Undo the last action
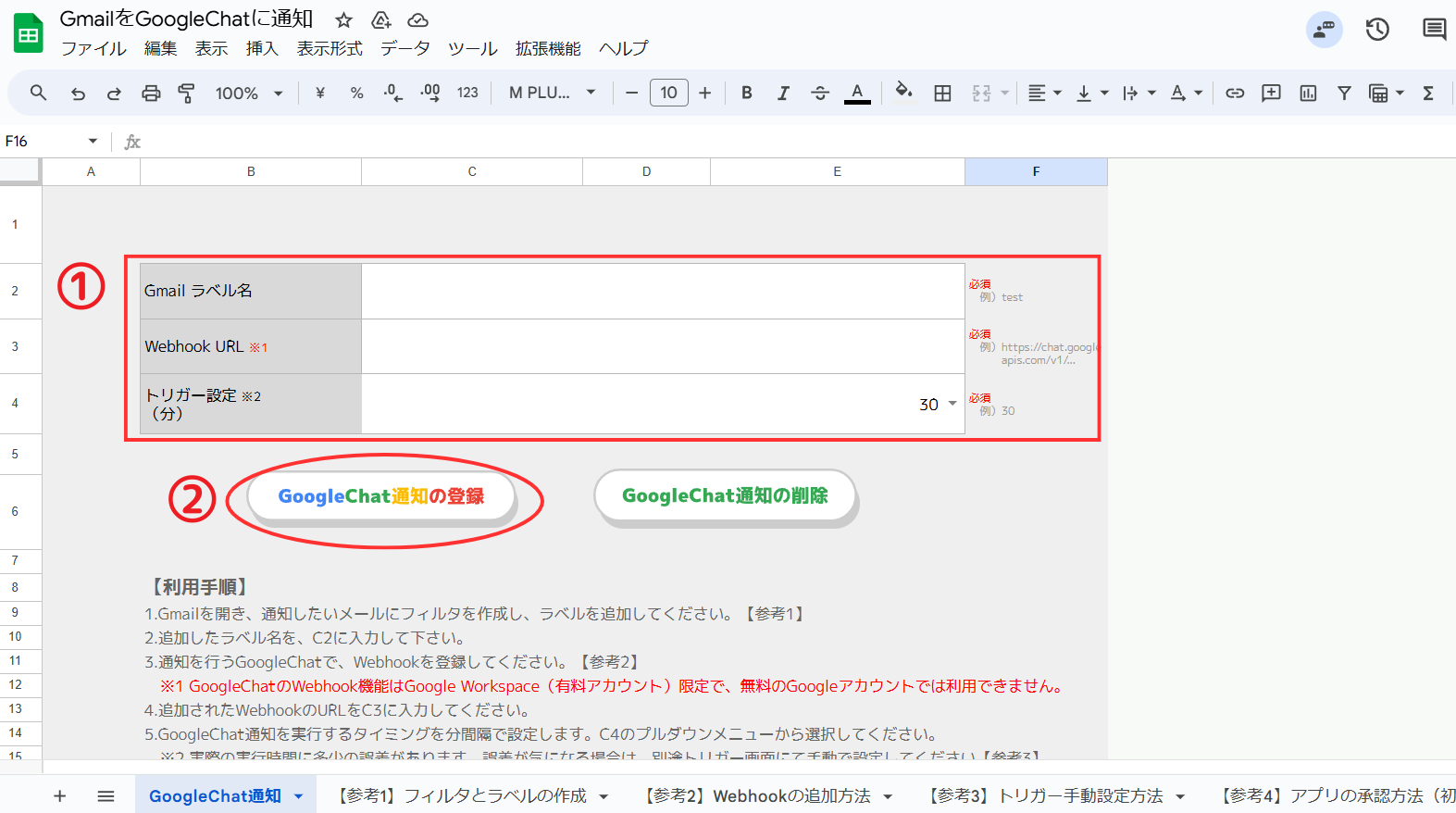 tap(78, 93)
